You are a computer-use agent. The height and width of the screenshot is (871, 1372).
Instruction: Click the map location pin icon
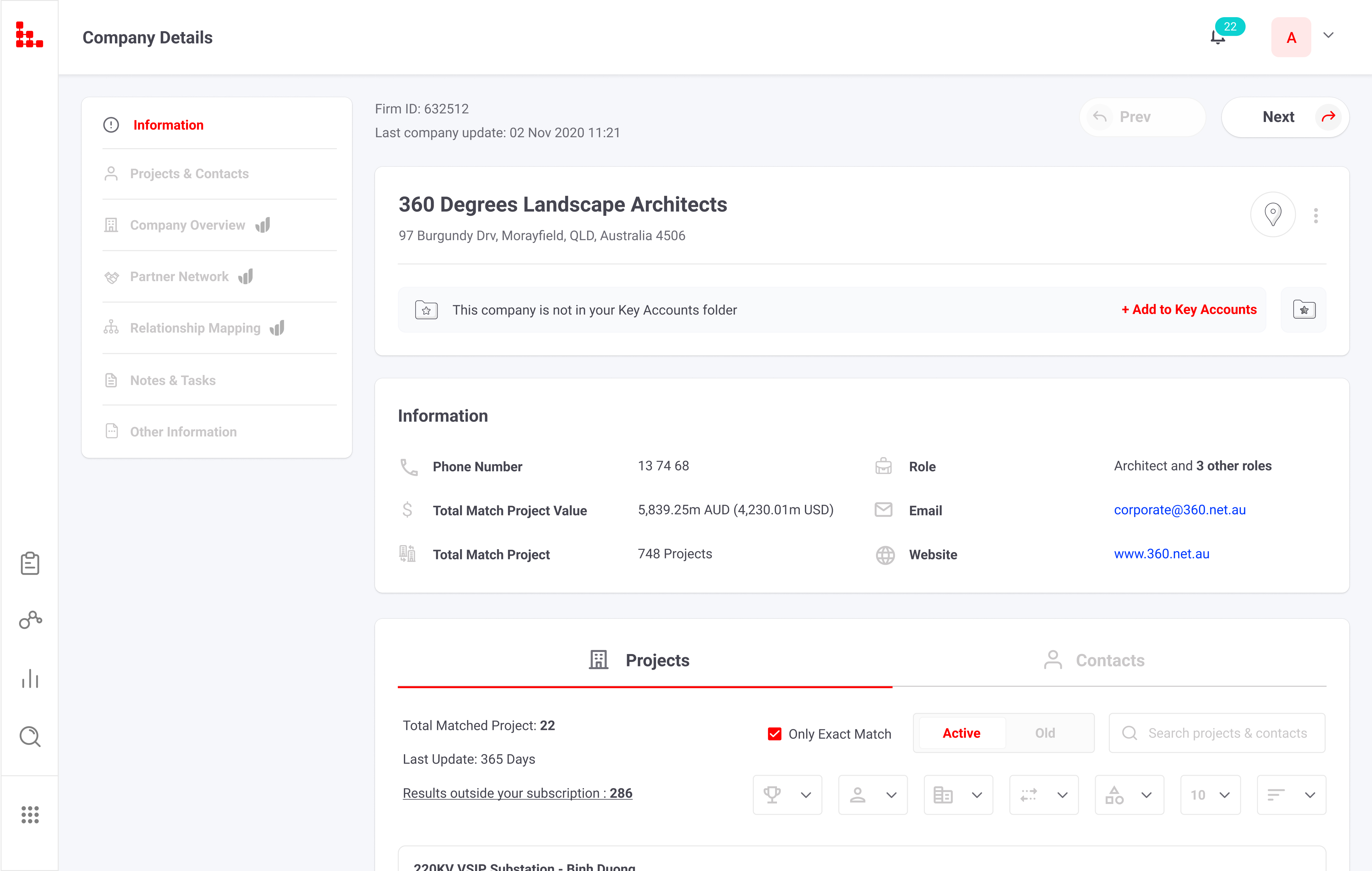click(1273, 215)
